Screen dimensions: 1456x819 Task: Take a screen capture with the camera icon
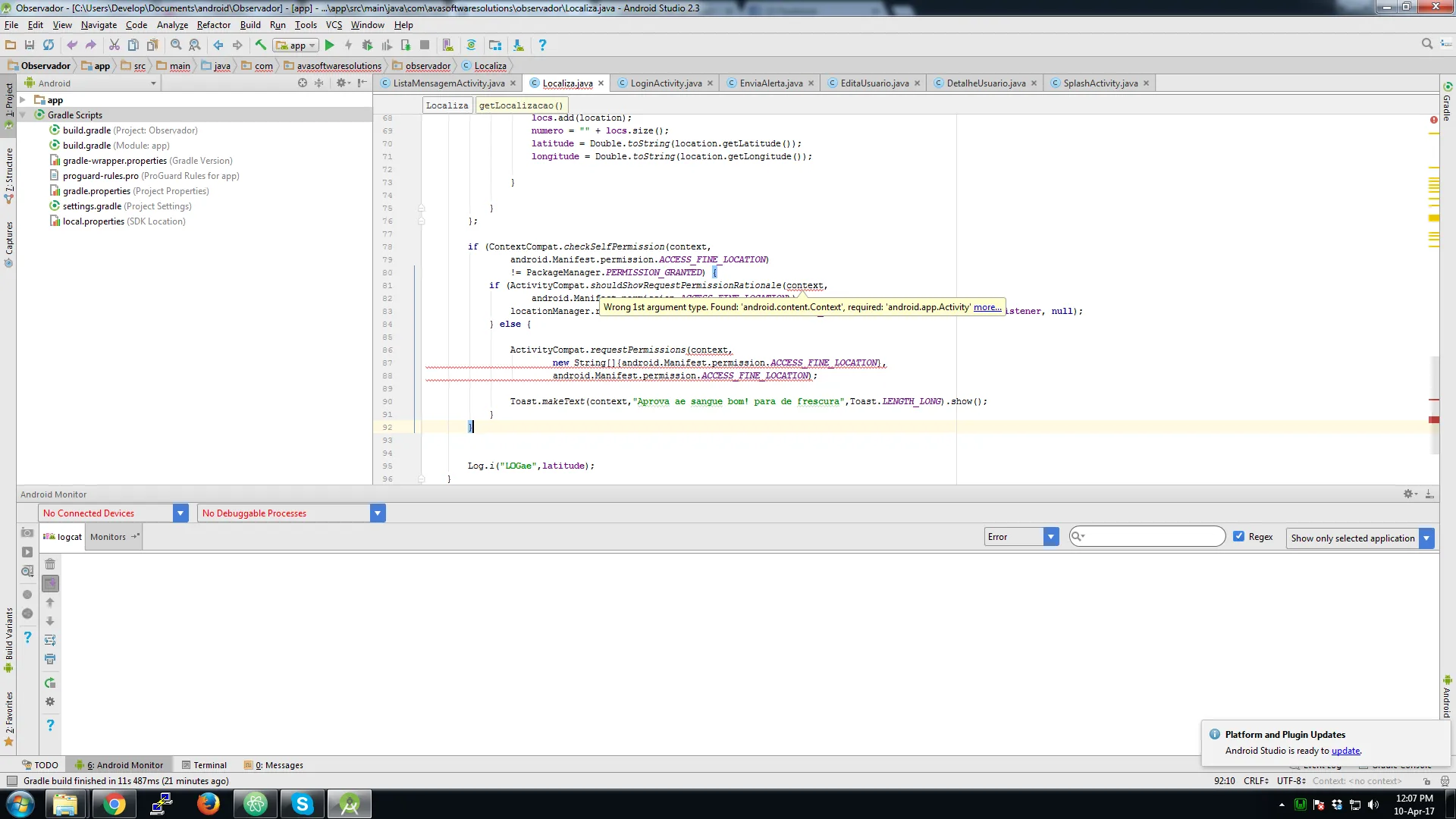click(x=27, y=533)
